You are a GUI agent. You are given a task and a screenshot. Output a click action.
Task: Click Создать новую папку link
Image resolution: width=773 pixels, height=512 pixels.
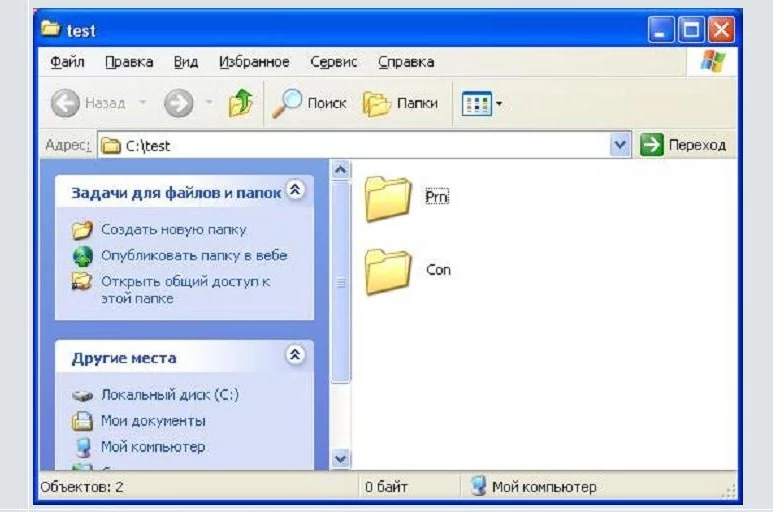[174, 230]
